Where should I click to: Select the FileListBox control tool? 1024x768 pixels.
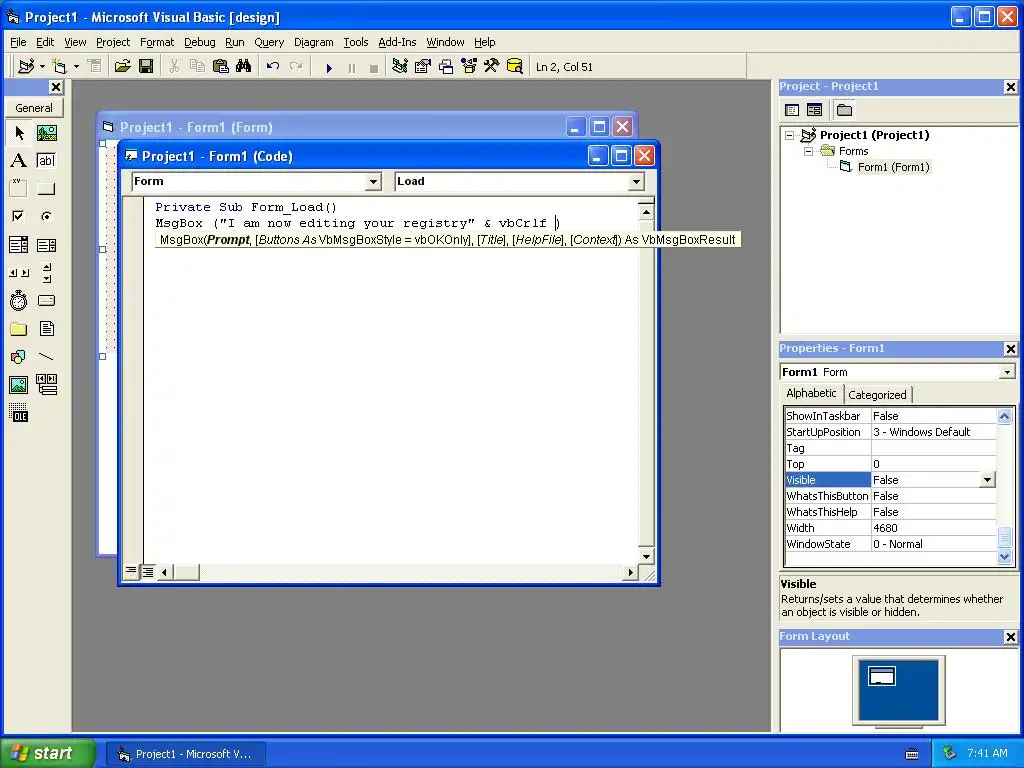[46, 328]
